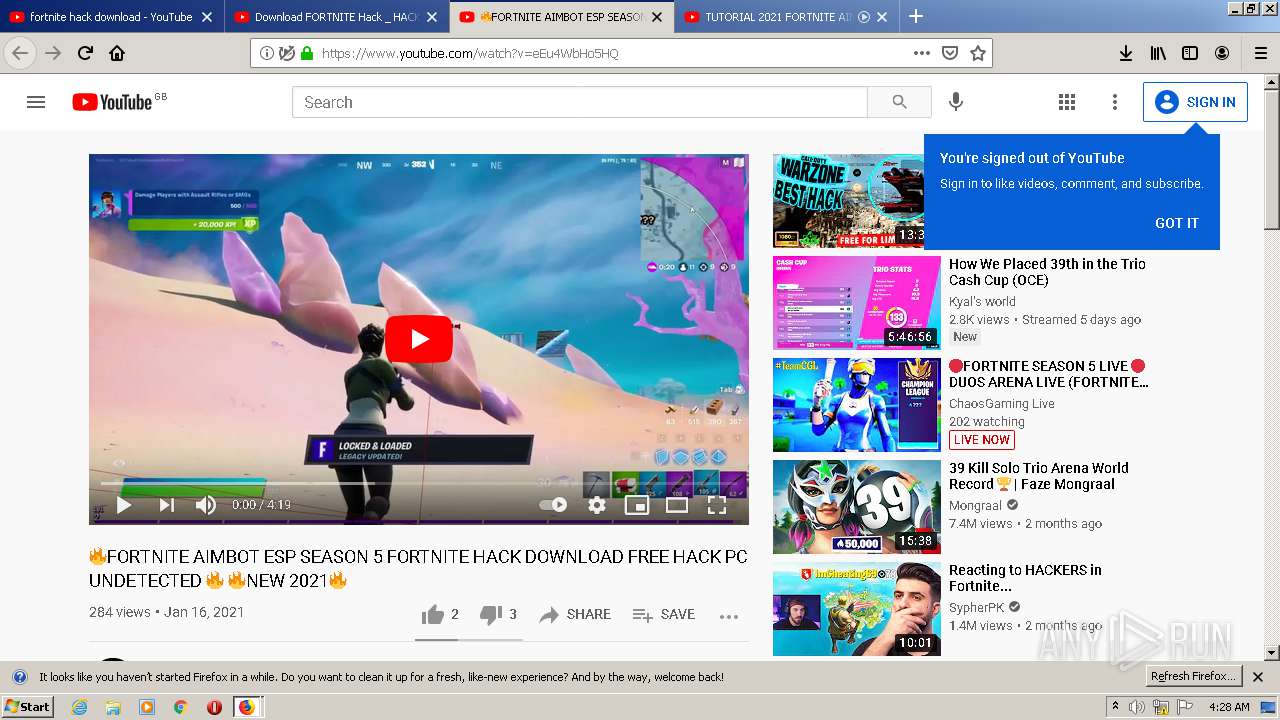This screenshot has width=1280, height=720.
Task: Open more actions menu below the video
Action: tap(729, 615)
